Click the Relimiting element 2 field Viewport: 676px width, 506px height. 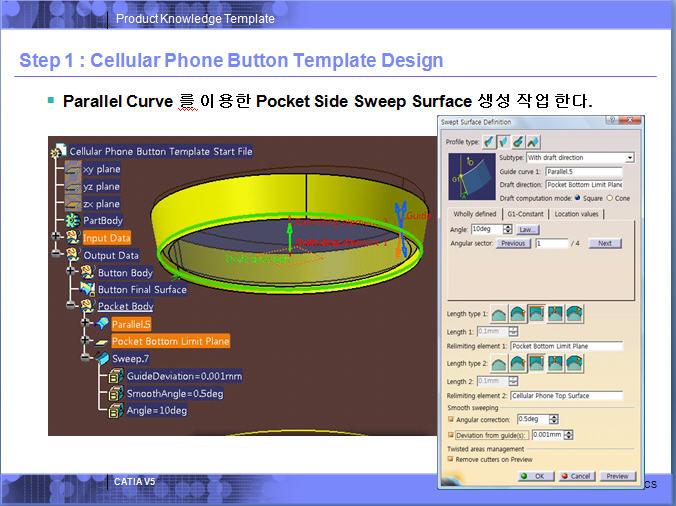click(566, 396)
